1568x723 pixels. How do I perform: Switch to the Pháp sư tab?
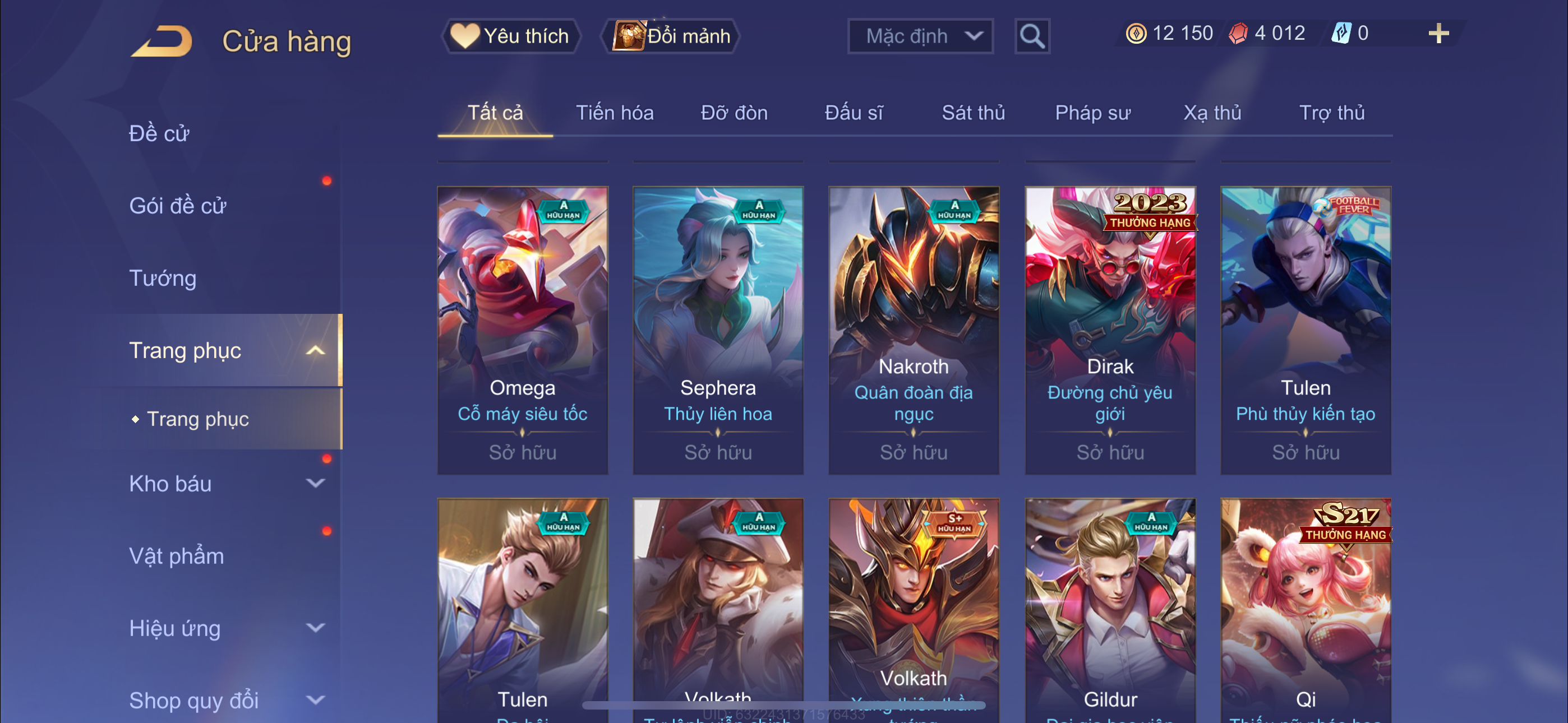[x=1092, y=113]
